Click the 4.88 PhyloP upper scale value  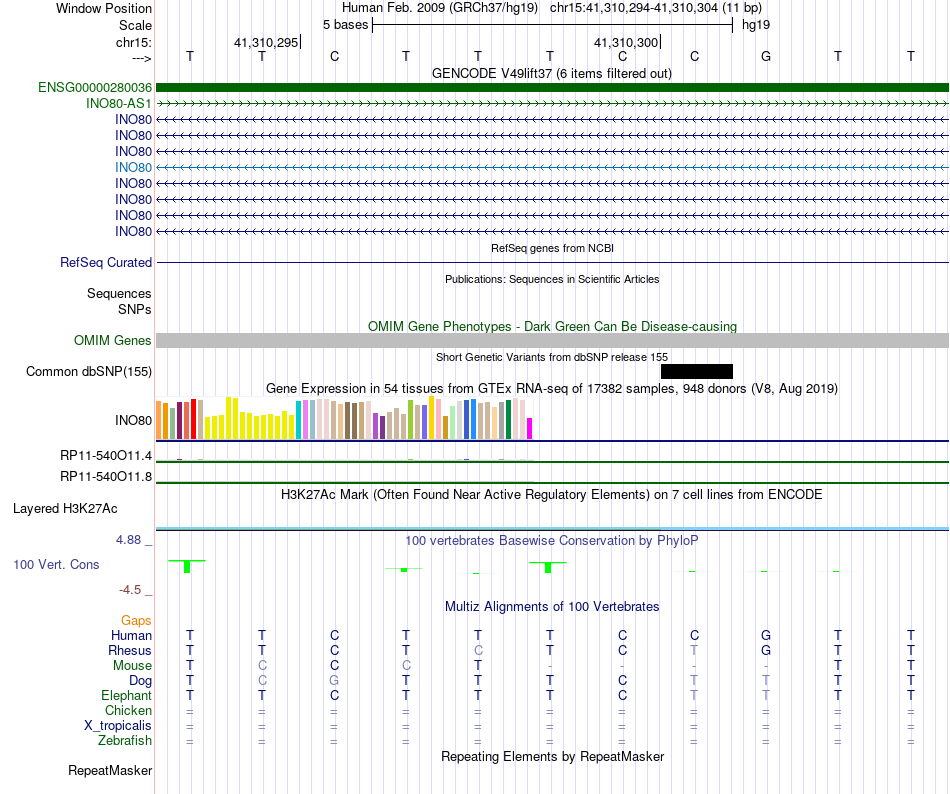tap(129, 540)
